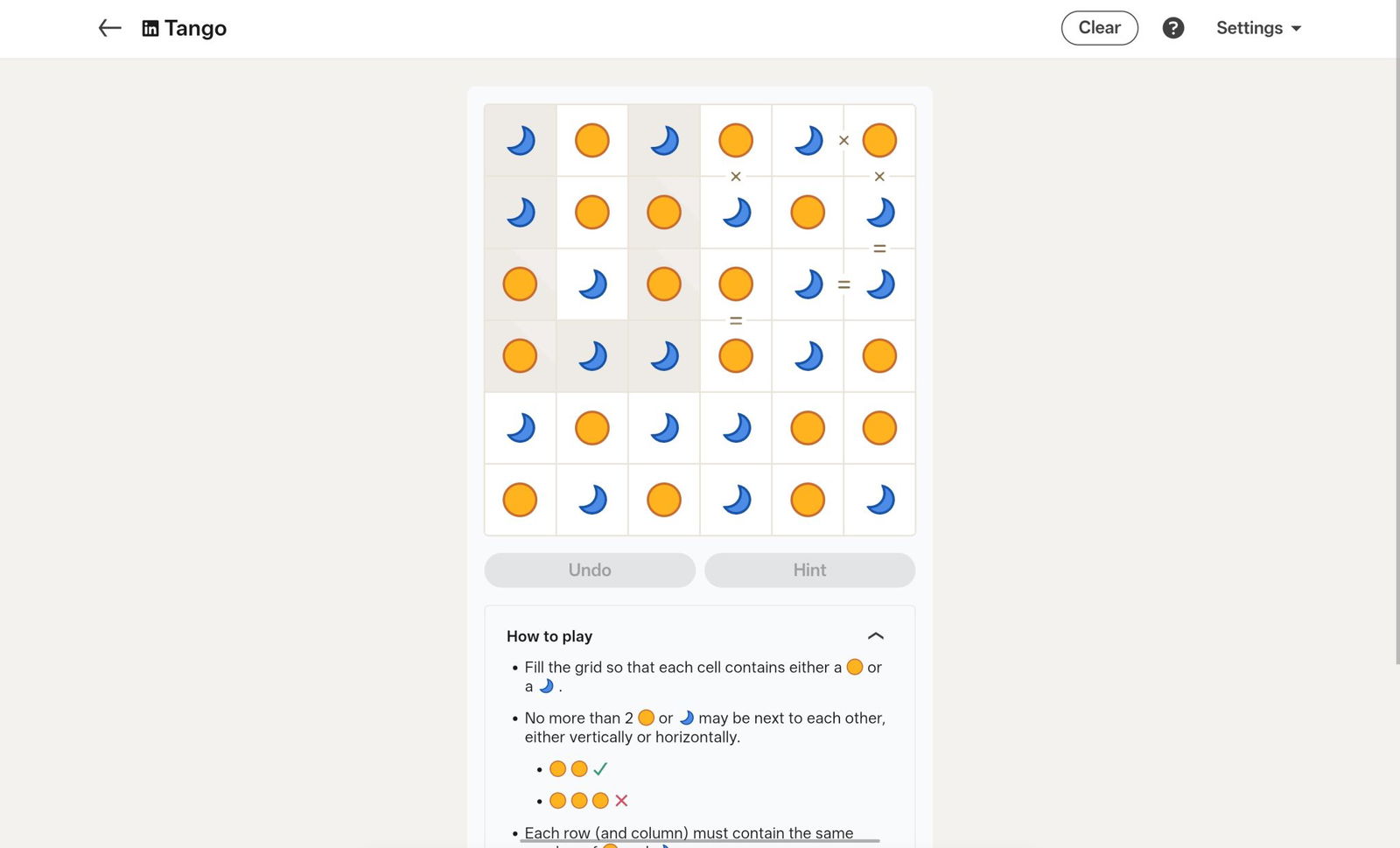
Task: Click the sun in the top-right grid cell
Action: tap(879, 140)
